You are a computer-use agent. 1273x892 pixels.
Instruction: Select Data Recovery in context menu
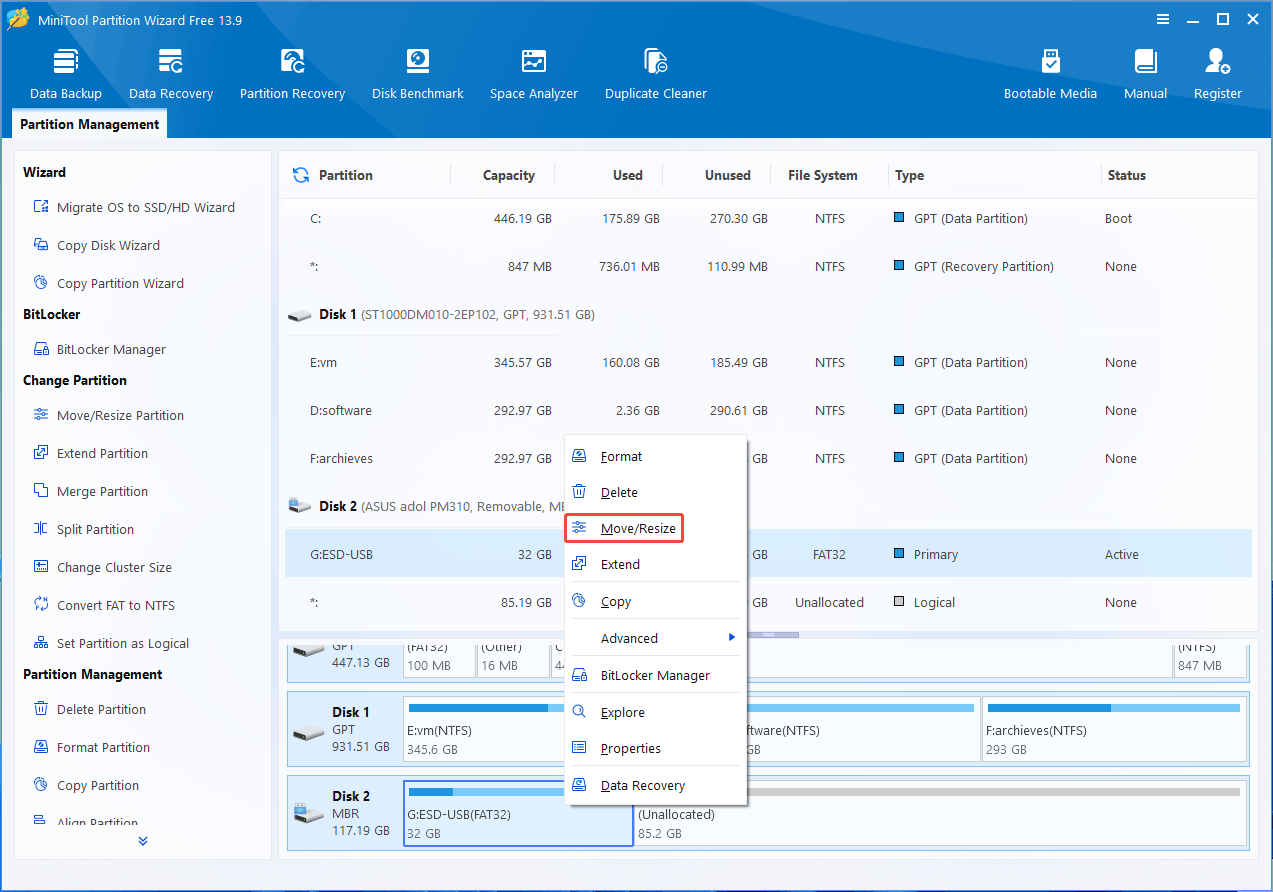[x=656, y=786]
